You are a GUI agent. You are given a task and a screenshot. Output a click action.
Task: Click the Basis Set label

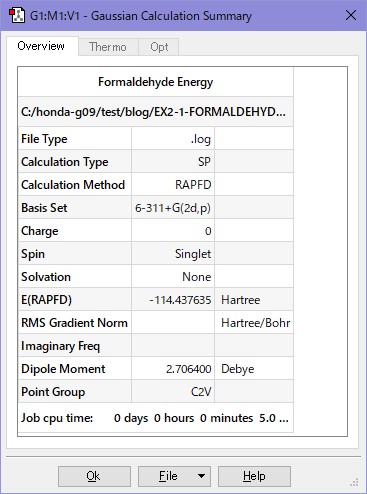(44, 208)
